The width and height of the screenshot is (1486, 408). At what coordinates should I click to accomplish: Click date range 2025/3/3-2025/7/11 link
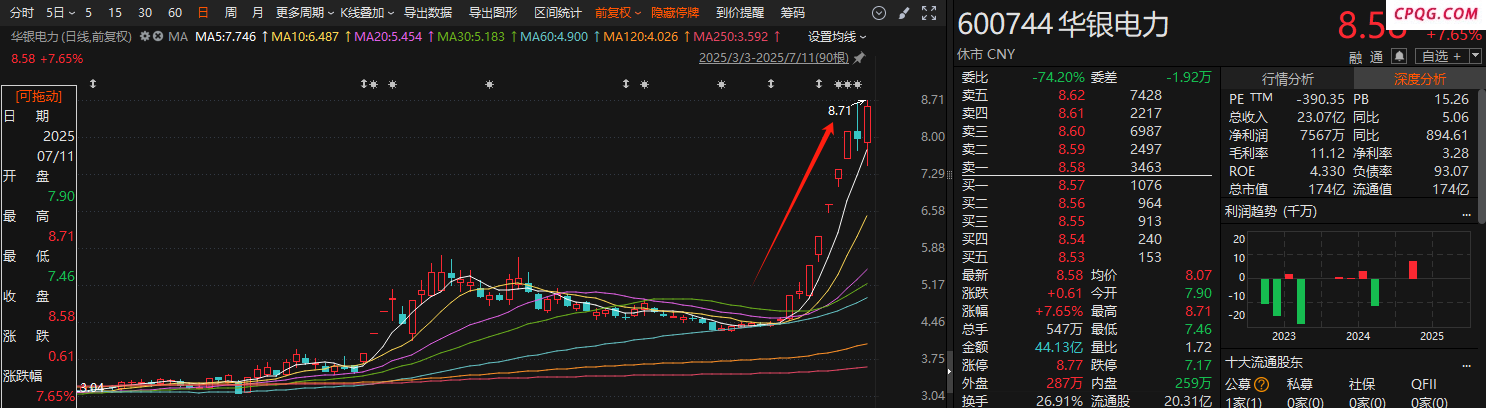click(774, 58)
